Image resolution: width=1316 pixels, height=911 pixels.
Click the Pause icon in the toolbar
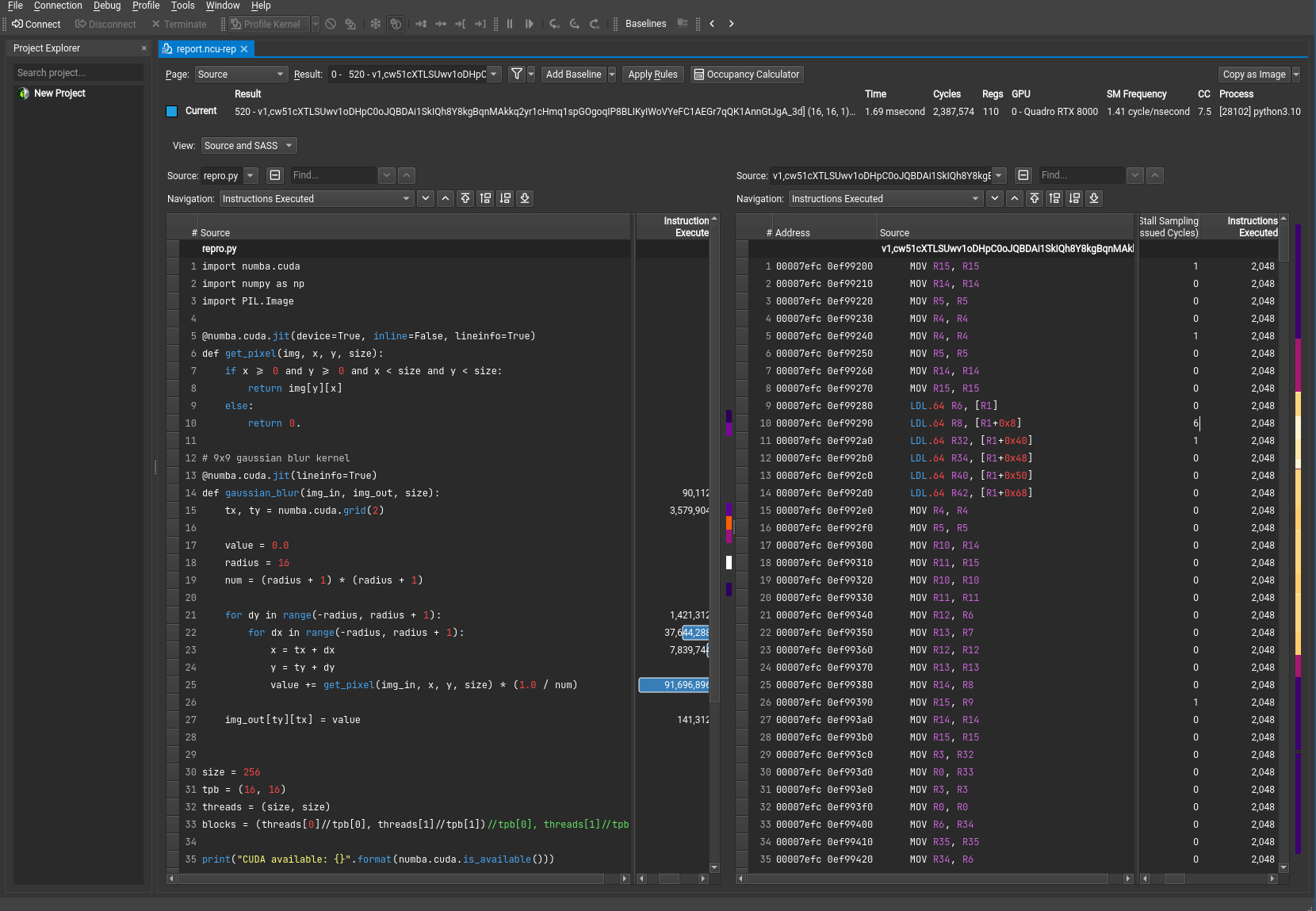coord(510,24)
